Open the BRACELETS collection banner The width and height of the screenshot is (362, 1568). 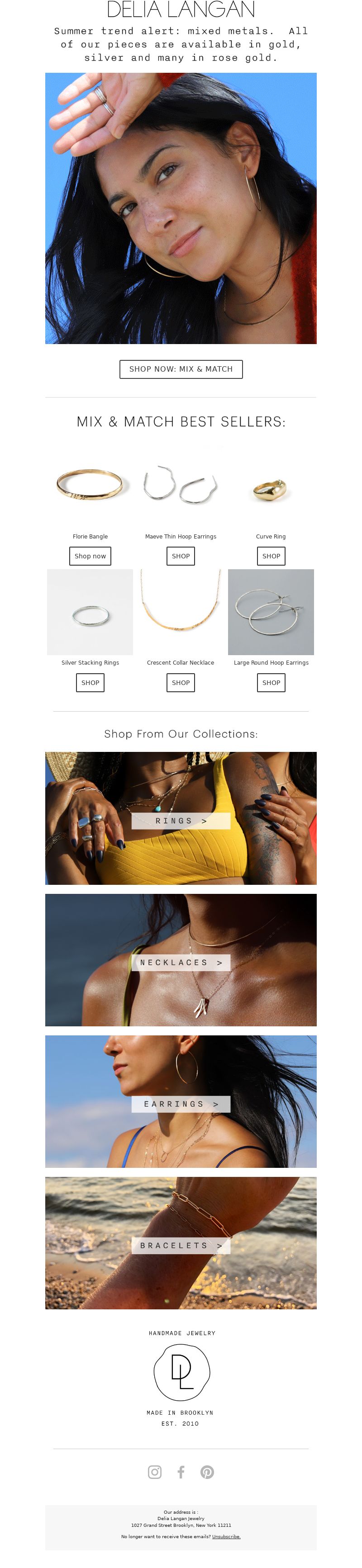(181, 1243)
